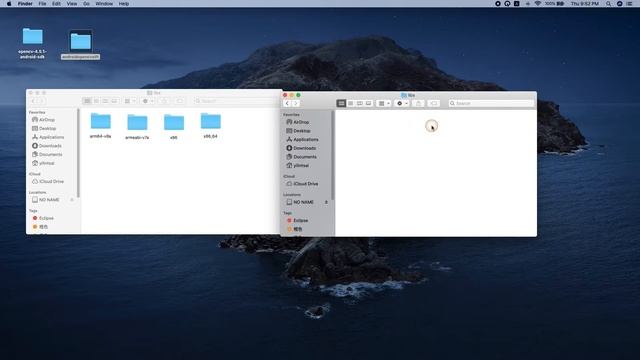The image size is (640, 360).
Task: Open the Window menu
Action: click(x=104, y=4)
